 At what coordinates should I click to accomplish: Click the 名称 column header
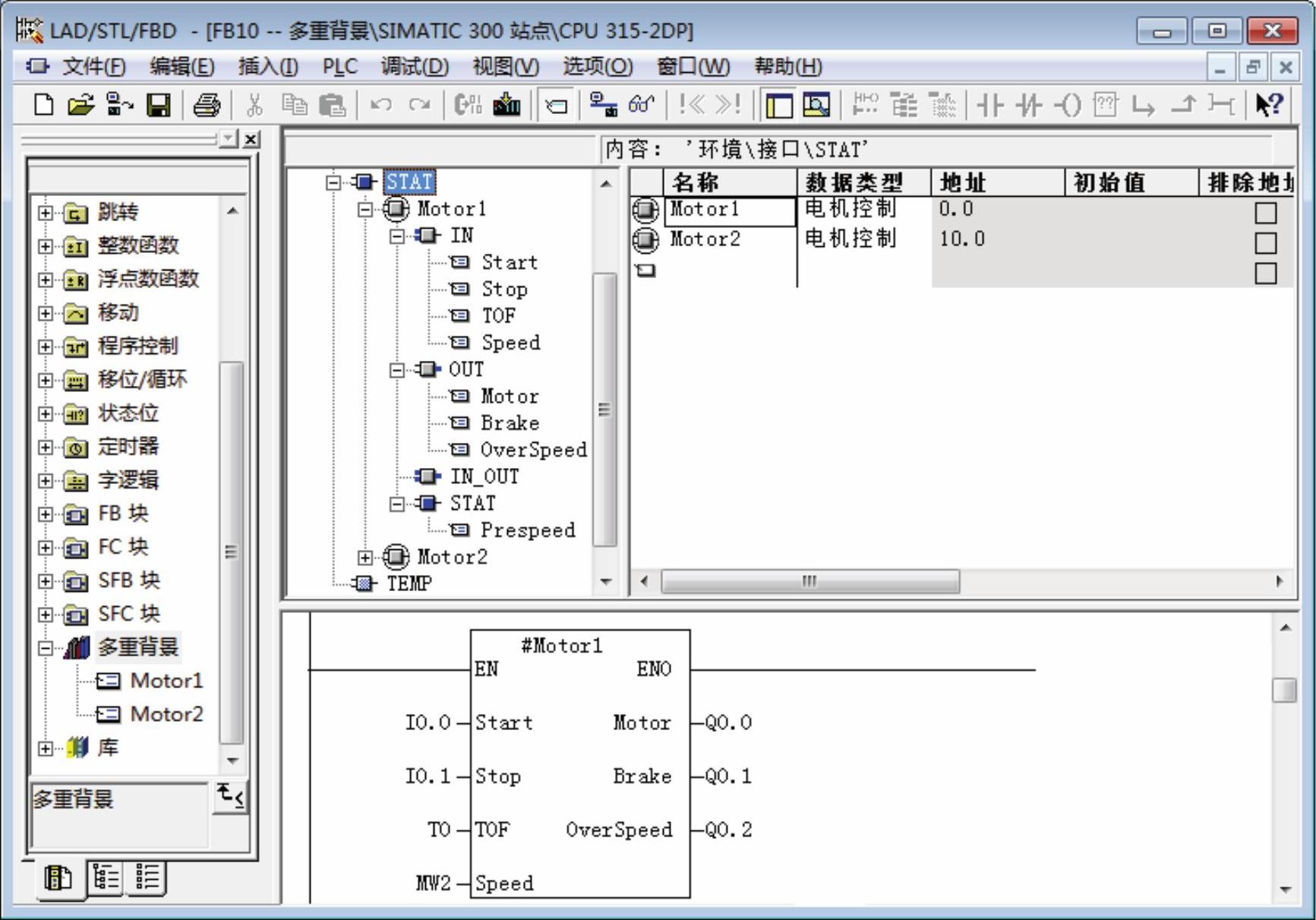(x=730, y=182)
